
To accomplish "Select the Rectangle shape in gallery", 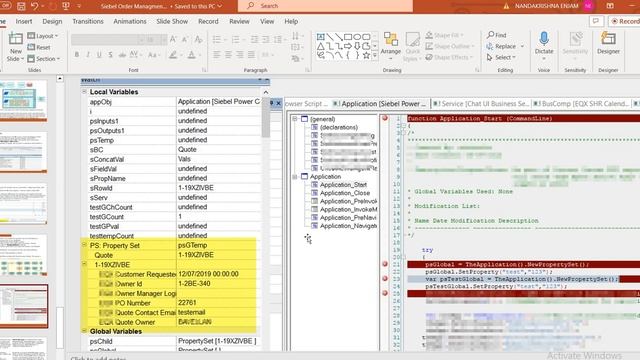I will coord(348,37).
